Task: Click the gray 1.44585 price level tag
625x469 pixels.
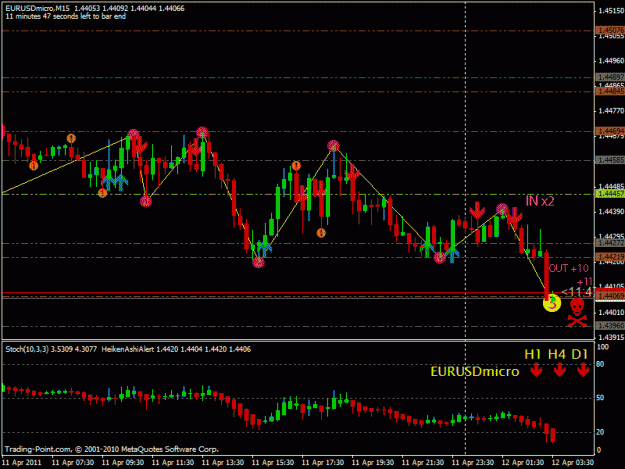Action: (x=610, y=160)
